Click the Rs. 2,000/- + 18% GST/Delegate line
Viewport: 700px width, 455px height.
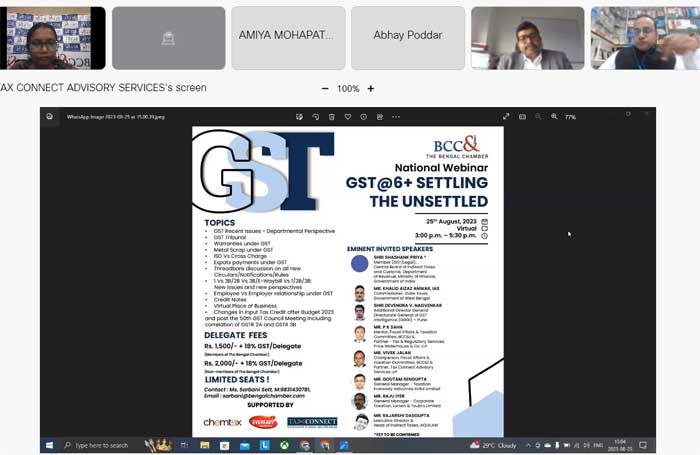[253, 363]
